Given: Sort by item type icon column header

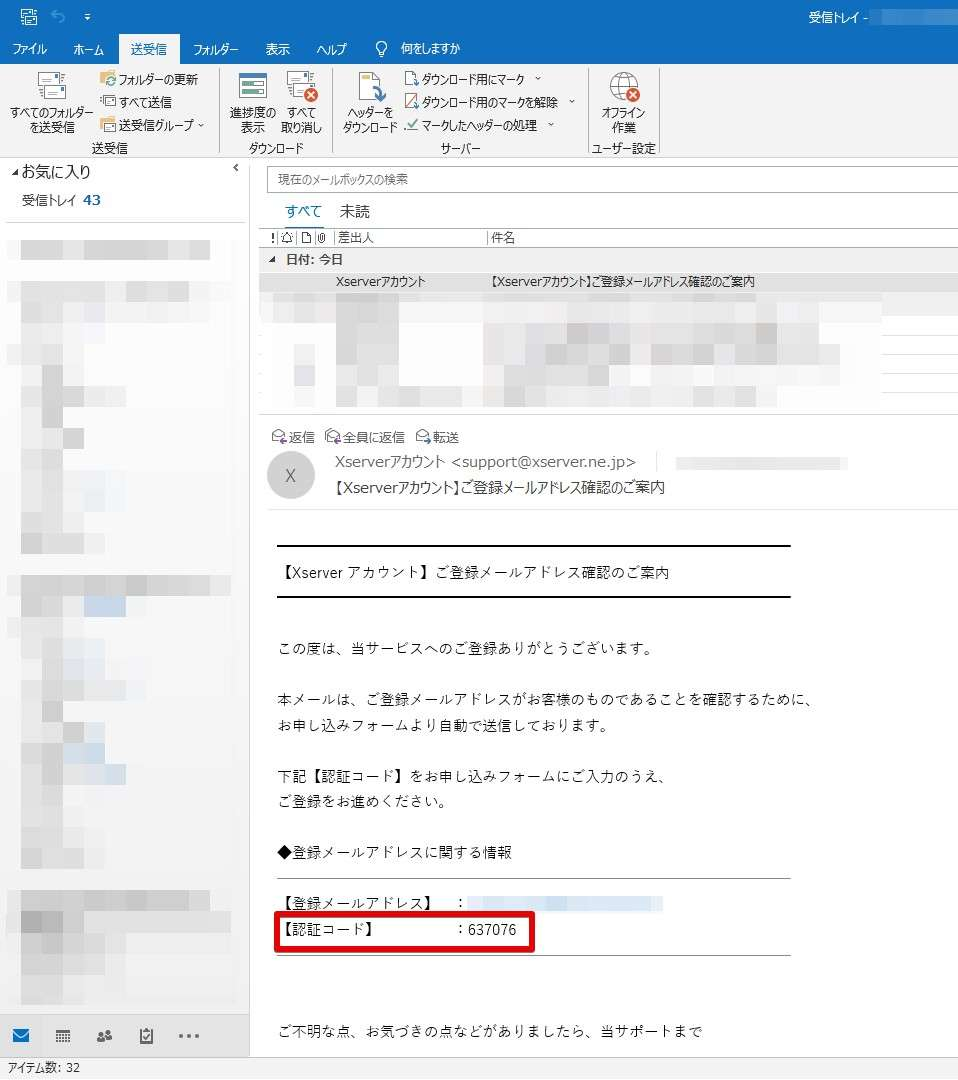Looking at the screenshot, I should (x=306, y=238).
